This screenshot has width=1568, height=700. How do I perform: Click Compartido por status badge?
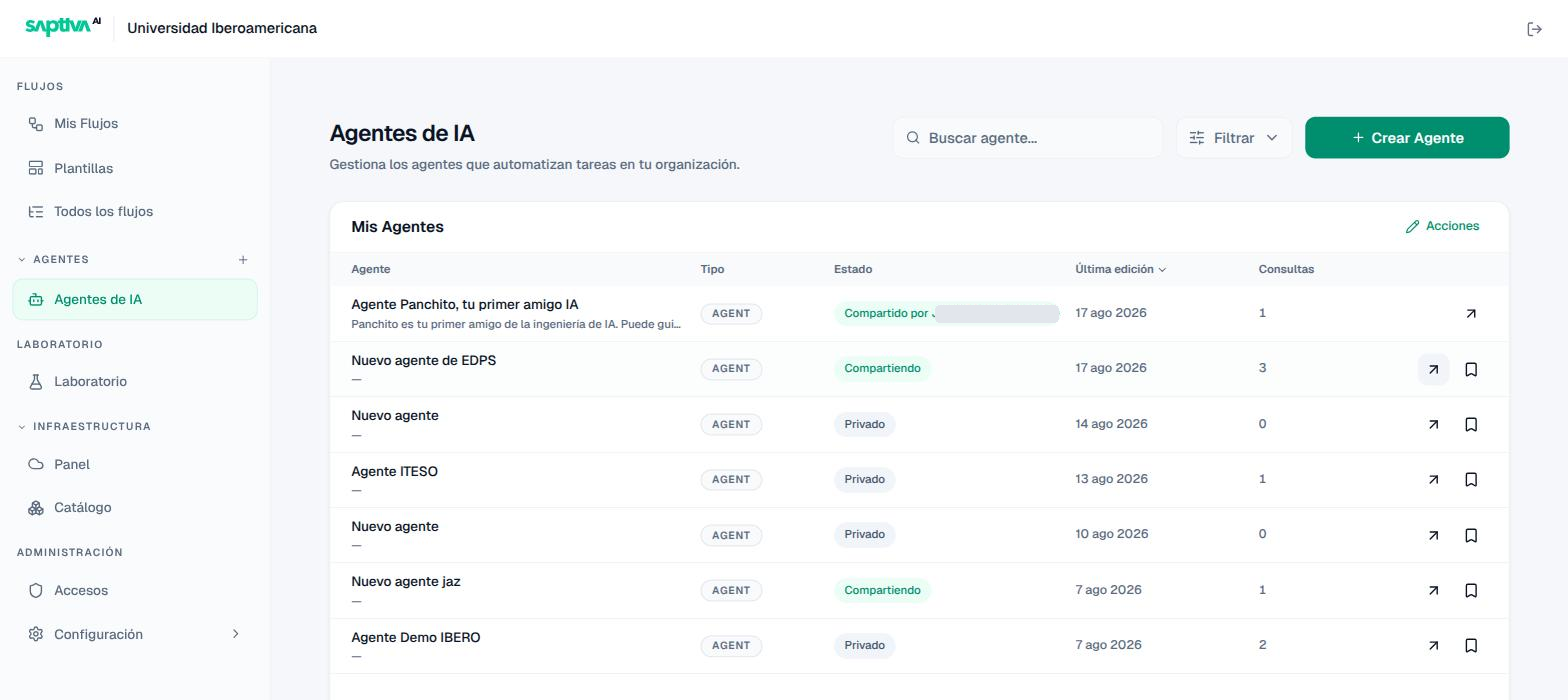pos(947,313)
